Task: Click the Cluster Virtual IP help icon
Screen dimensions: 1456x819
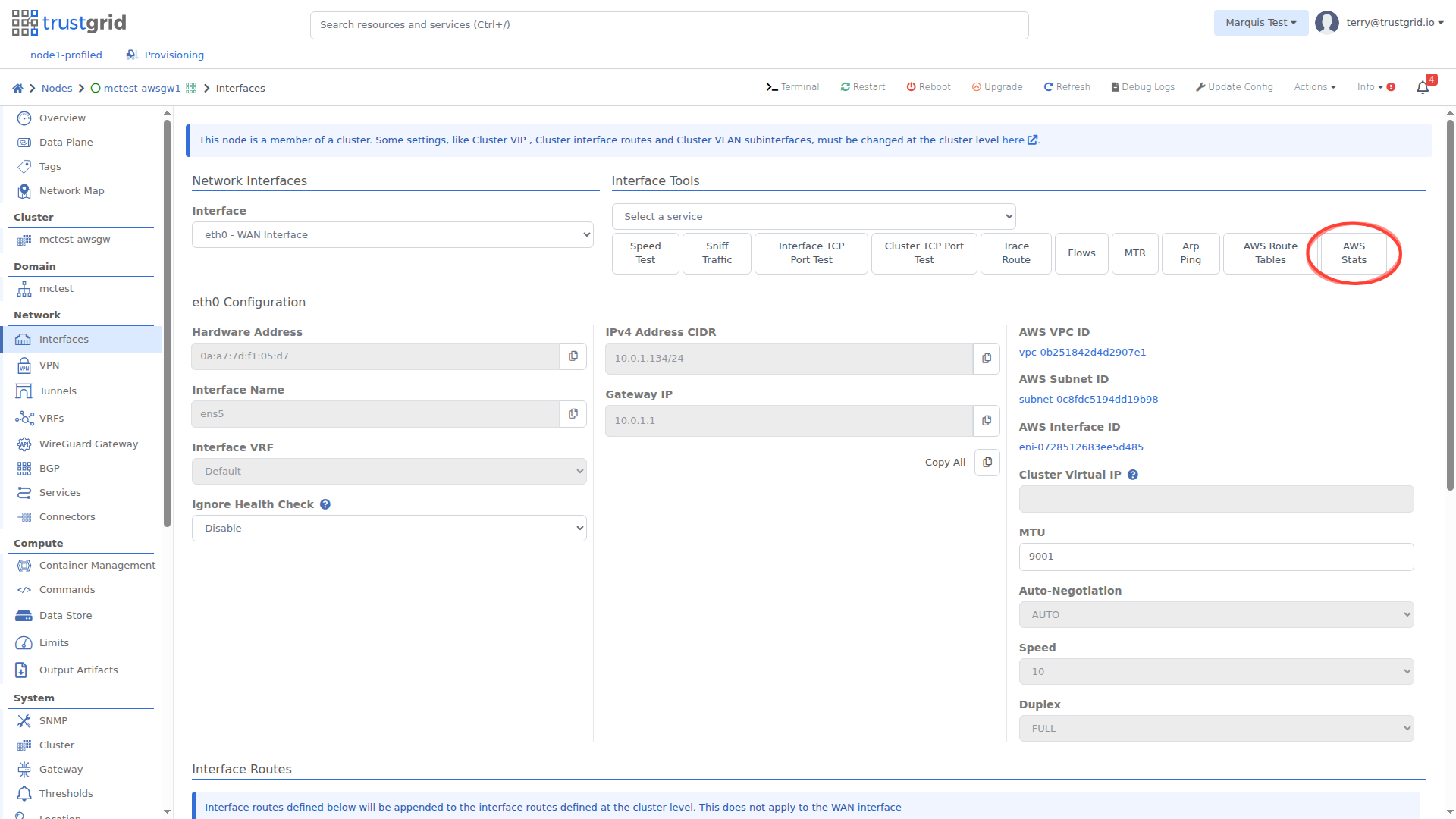Action: [x=1133, y=475]
